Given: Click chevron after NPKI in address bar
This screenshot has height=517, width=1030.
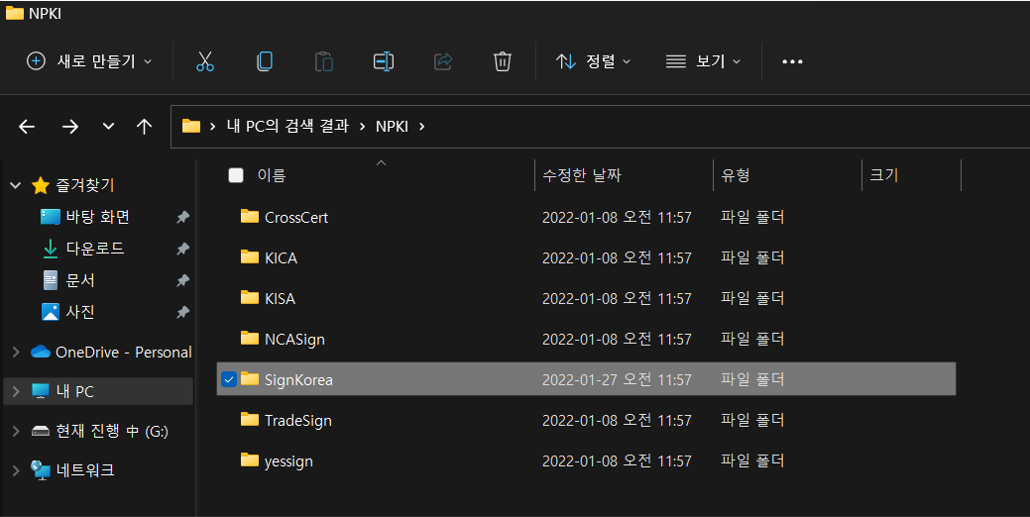Looking at the screenshot, I should tap(422, 127).
